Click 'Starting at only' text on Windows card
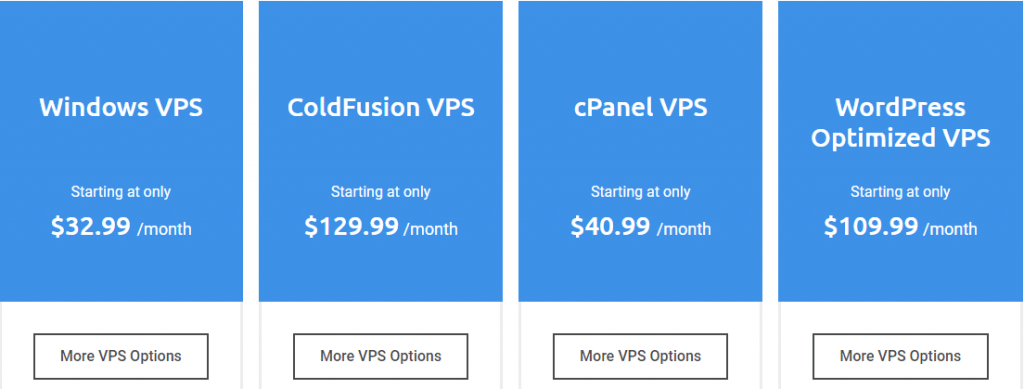1024x389 pixels. click(x=121, y=192)
